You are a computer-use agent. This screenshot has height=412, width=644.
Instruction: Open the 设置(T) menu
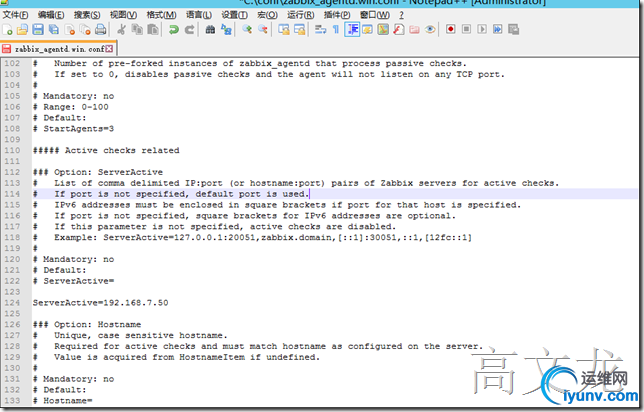pos(235,15)
